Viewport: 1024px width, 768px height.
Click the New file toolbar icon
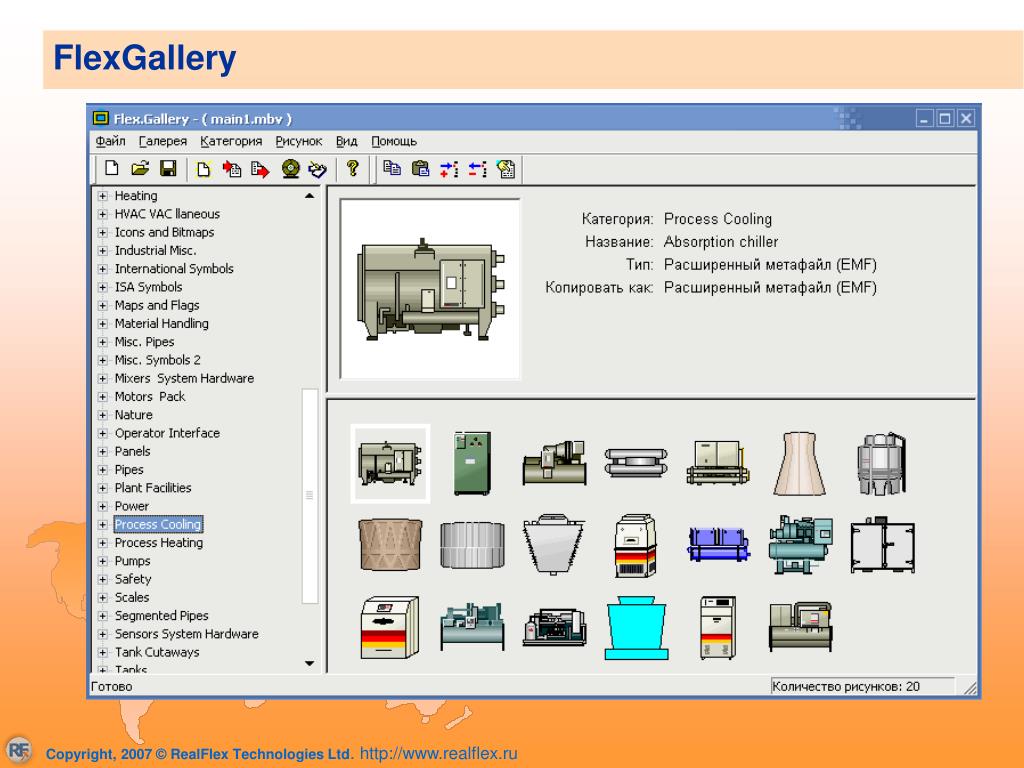[x=112, y=169]
